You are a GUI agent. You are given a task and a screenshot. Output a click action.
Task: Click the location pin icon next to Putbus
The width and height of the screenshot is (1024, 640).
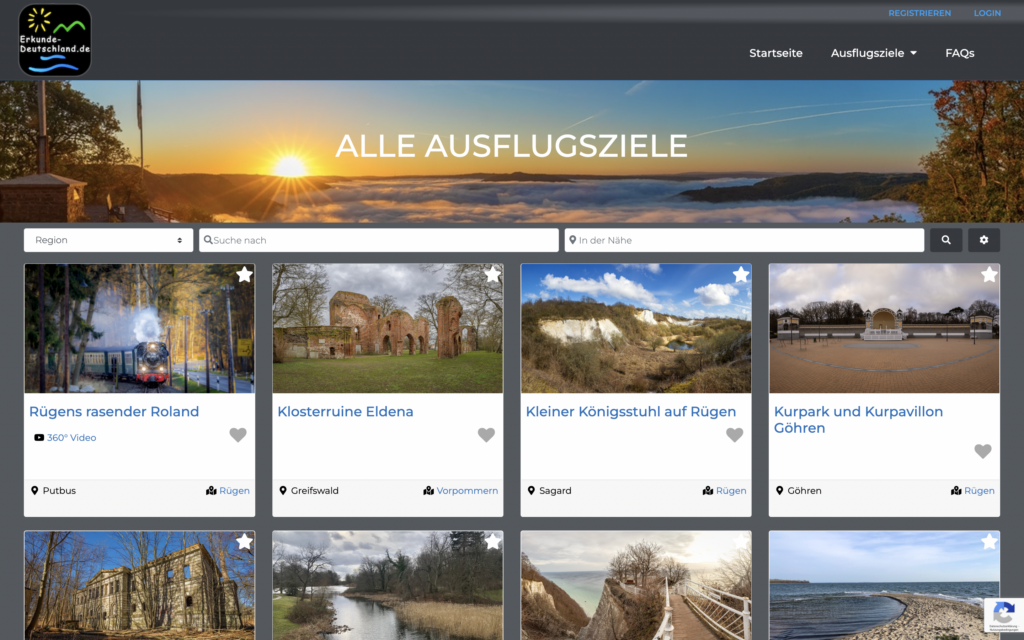point(34,490)
